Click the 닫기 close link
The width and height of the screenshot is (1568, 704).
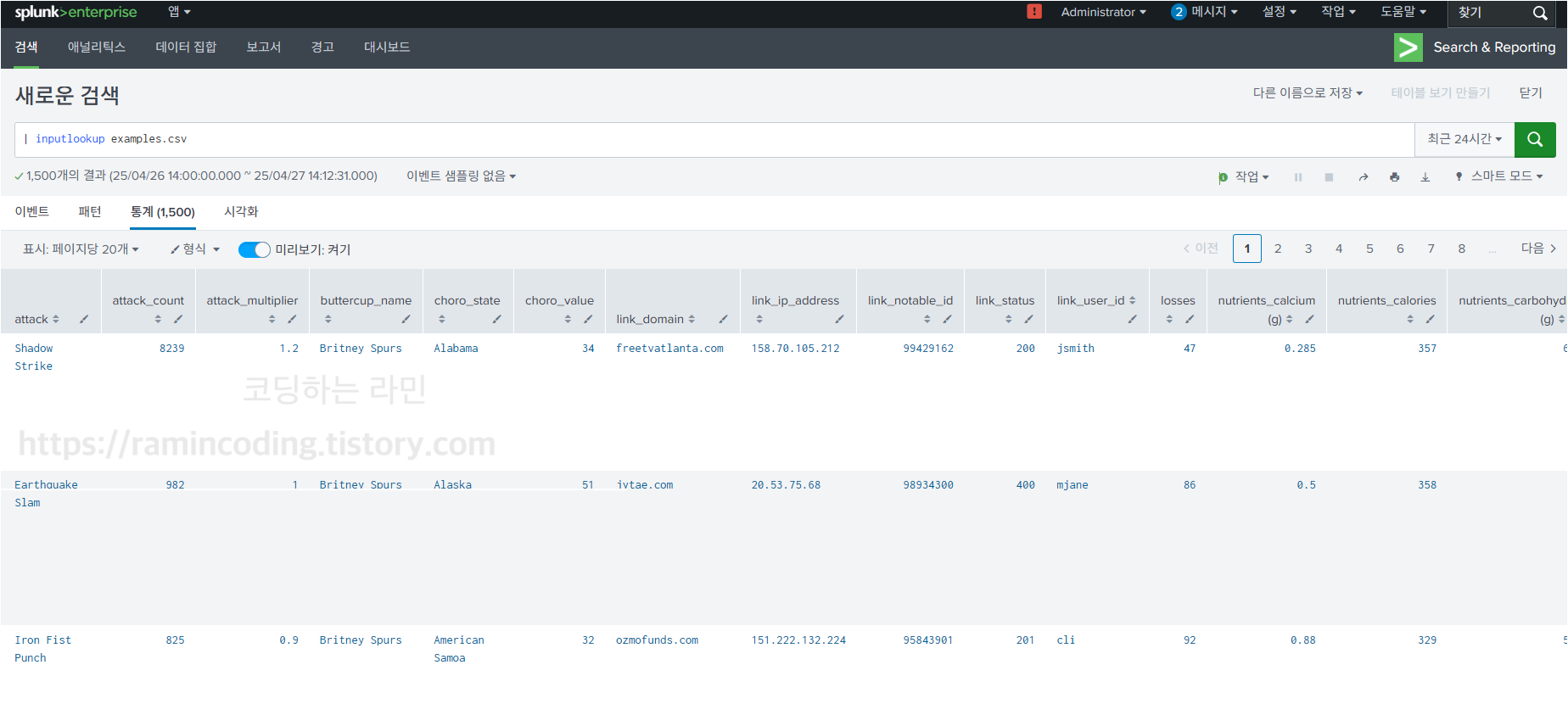(x=1531, y=92)
